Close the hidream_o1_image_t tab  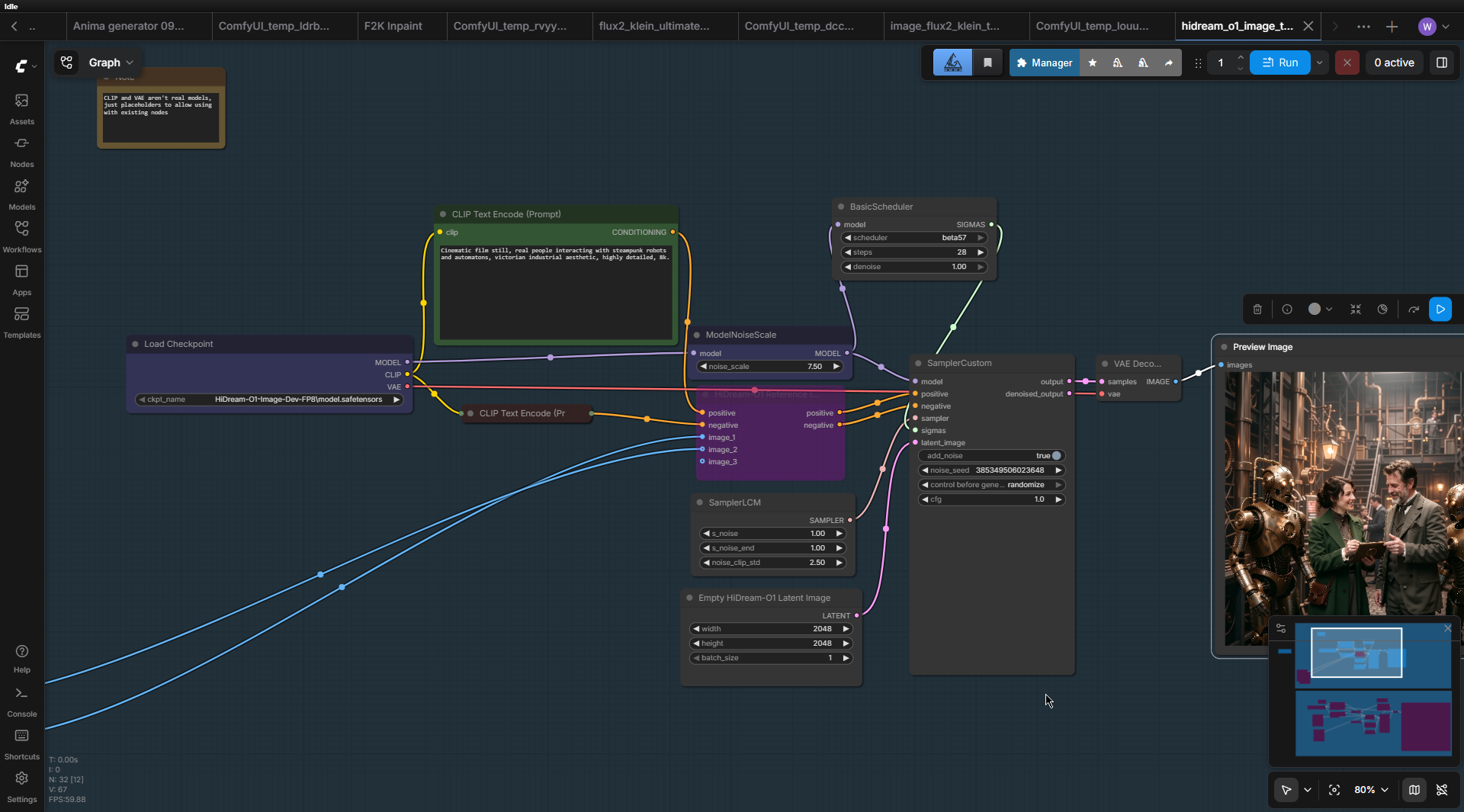(x=1308, y=26)
